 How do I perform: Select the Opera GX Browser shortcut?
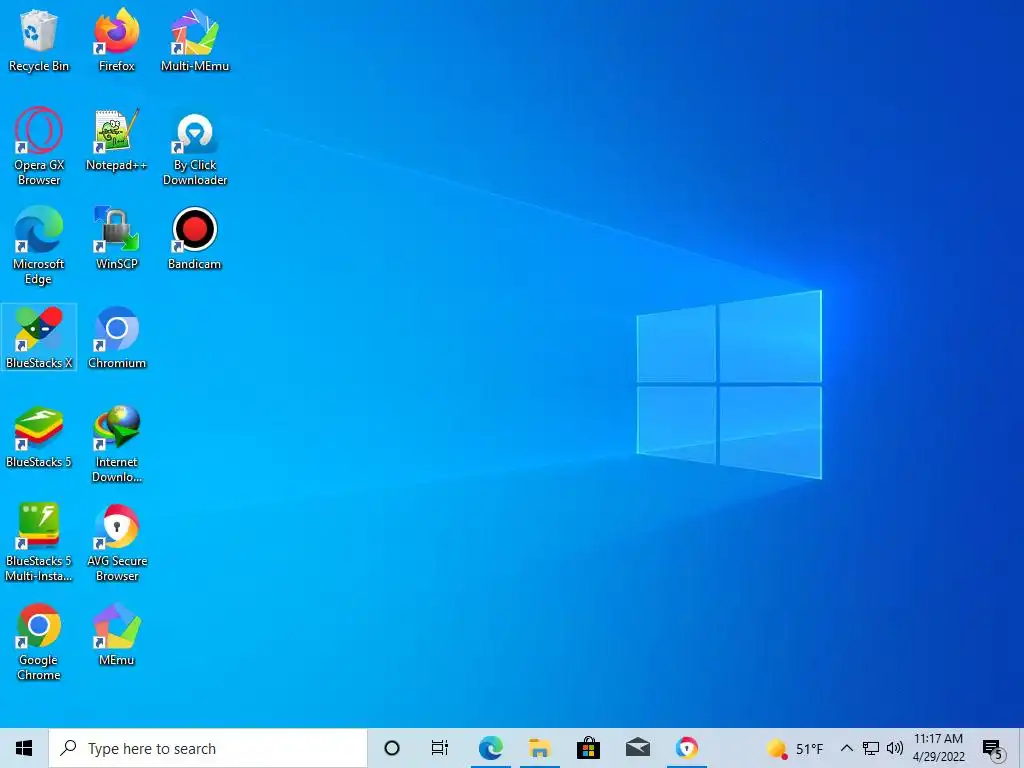coord(39,147)
